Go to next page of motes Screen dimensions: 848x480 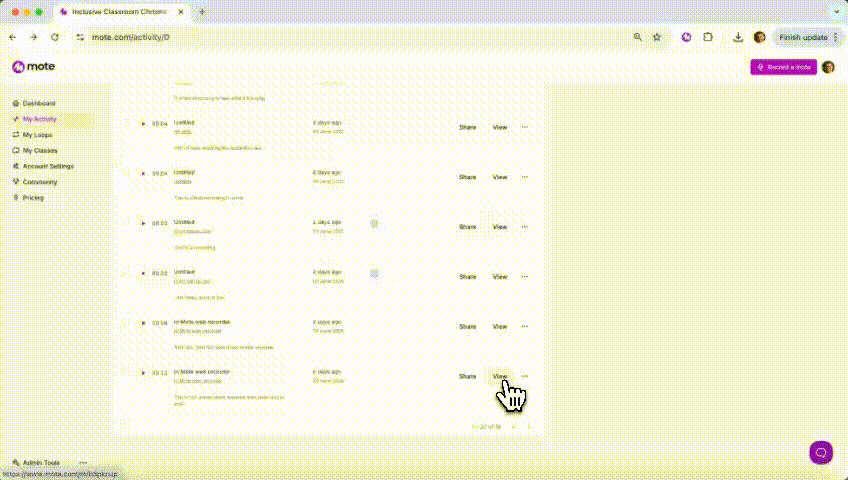(x=530, y=426)
